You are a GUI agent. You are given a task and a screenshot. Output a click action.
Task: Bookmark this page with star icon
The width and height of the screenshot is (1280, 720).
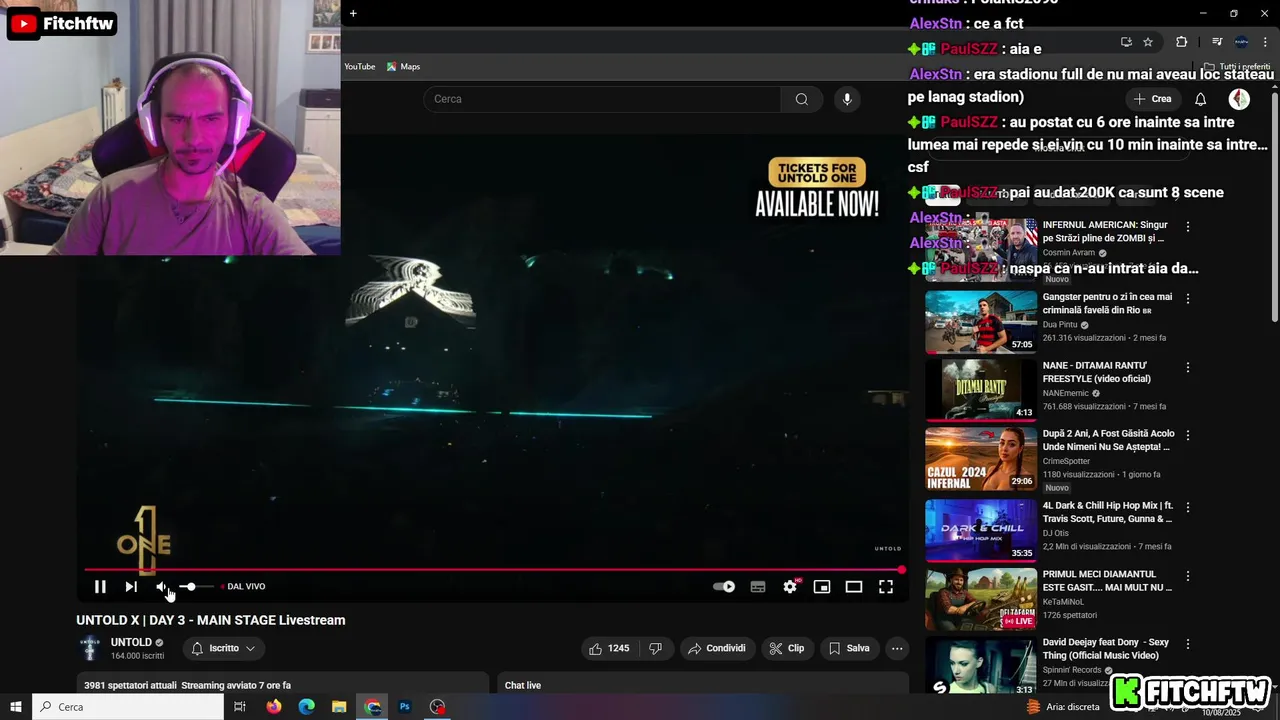(x=1148, y=42)
